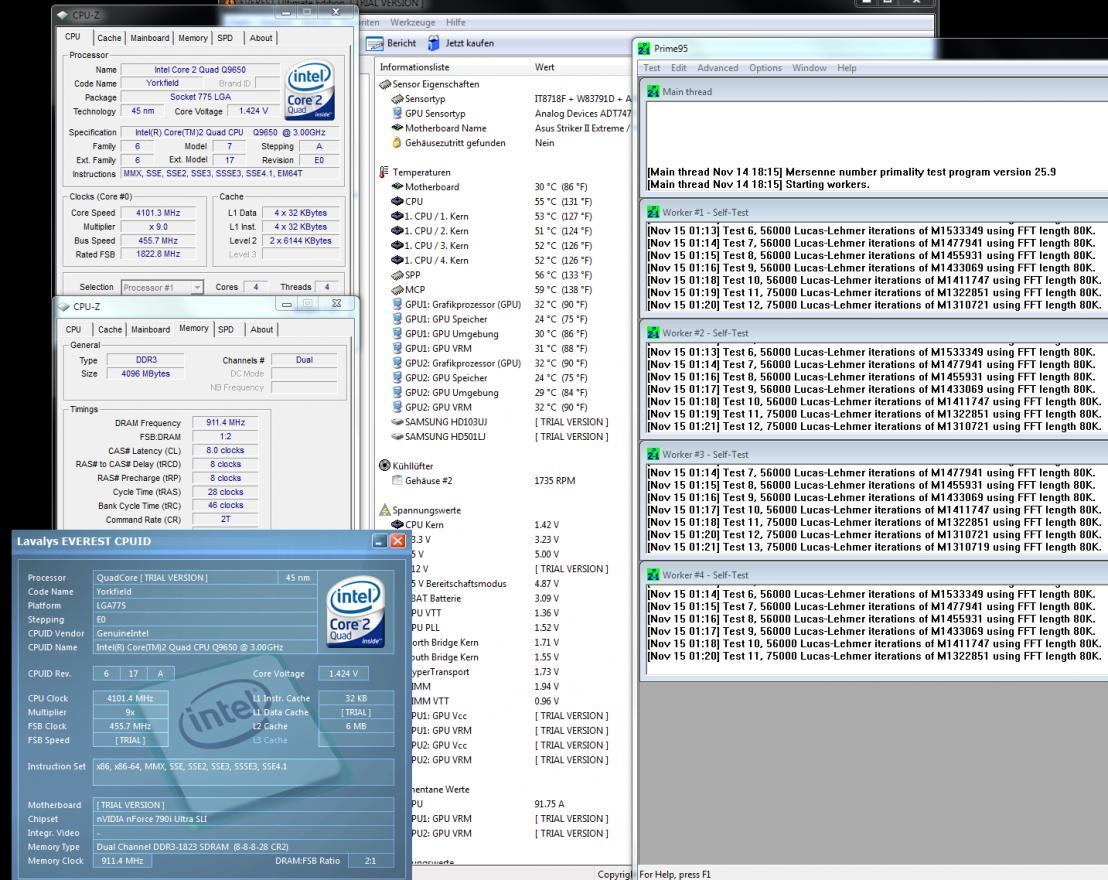Screen dimensions: 1108x880
Task: Click the Informationsliste column header
Action: coord(414,68)
